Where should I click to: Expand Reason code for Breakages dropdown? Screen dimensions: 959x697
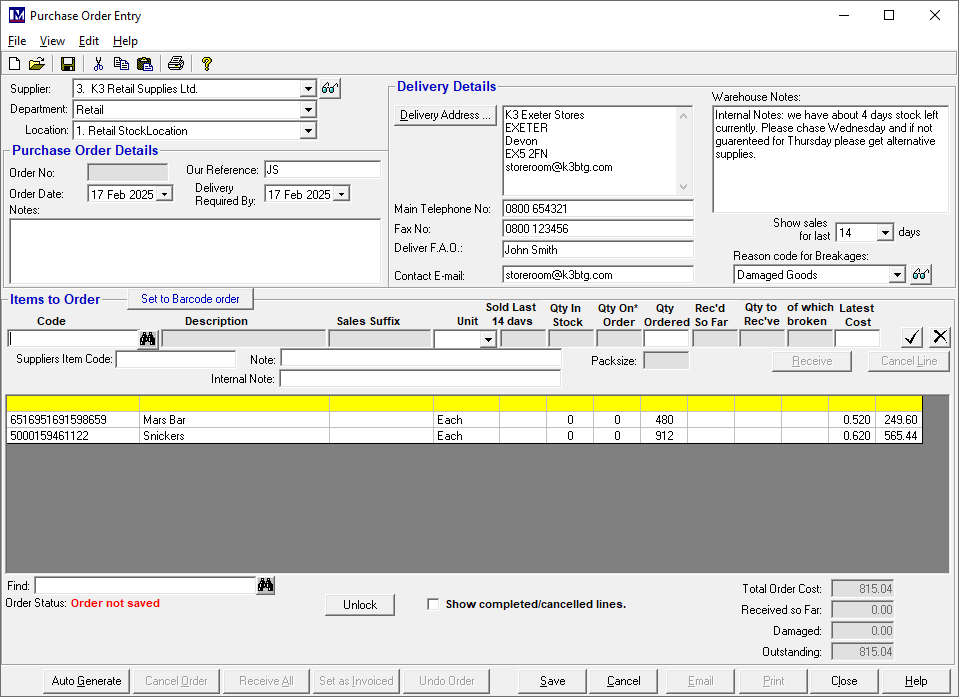(897, 275)
